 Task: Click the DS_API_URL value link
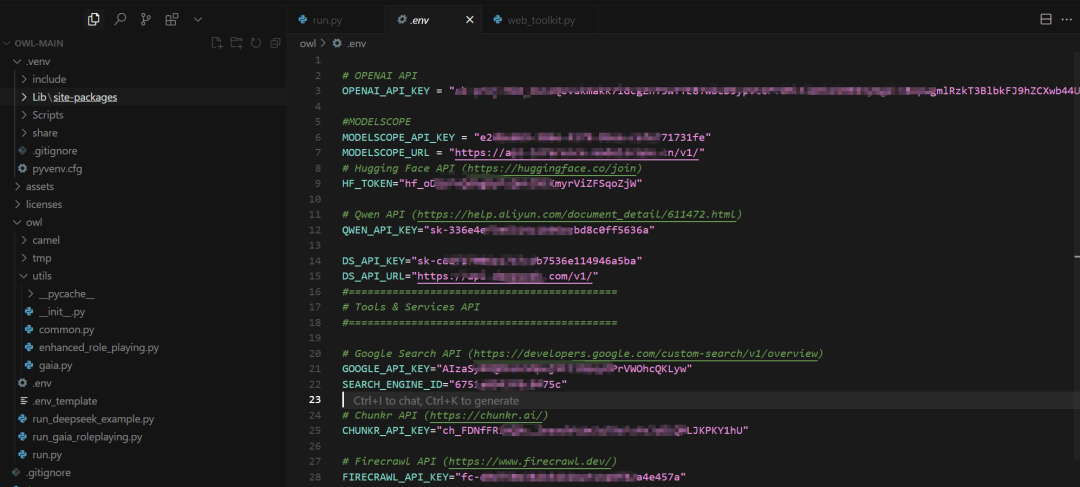505,277
